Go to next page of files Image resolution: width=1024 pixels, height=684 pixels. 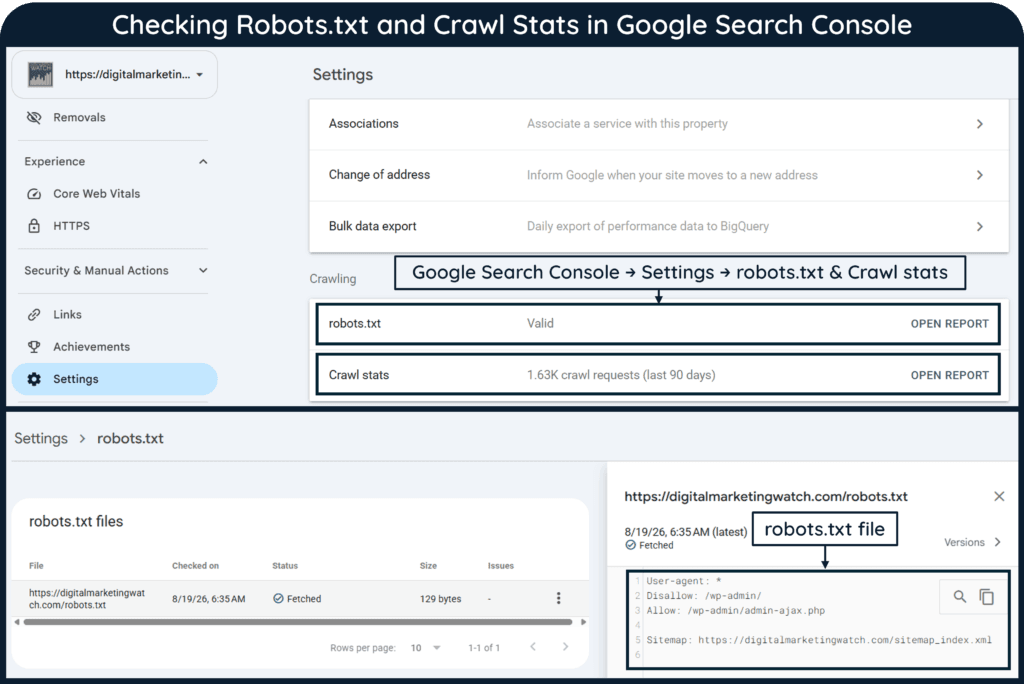[x=566, y=647]
